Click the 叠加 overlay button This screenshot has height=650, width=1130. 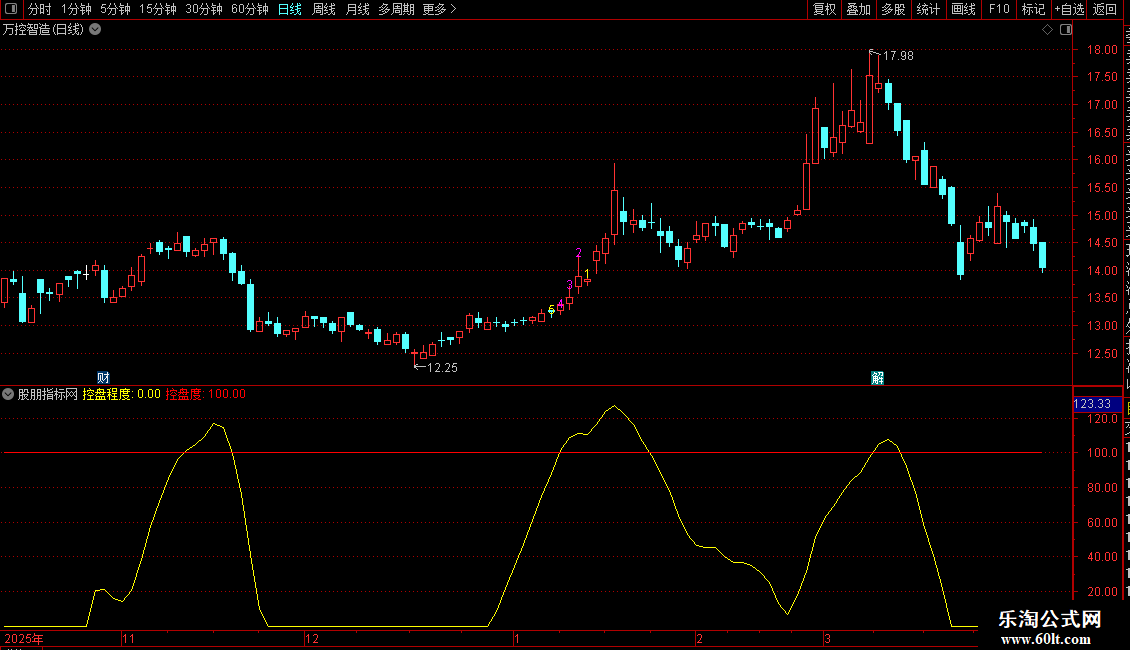[x=859, y=9]
